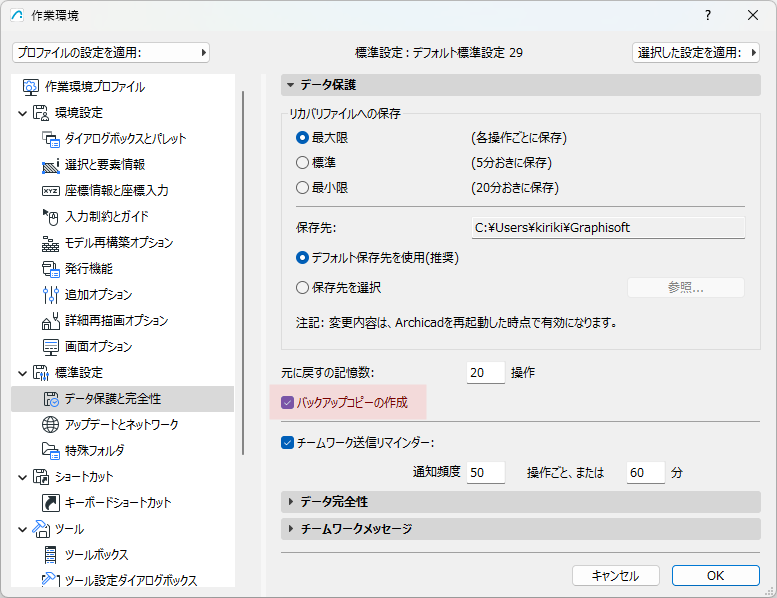Image resolution: width=777 pixels, height=598 pixels.
Task: Click the 追加オプション sliders icon
Action: click(51, 295)
